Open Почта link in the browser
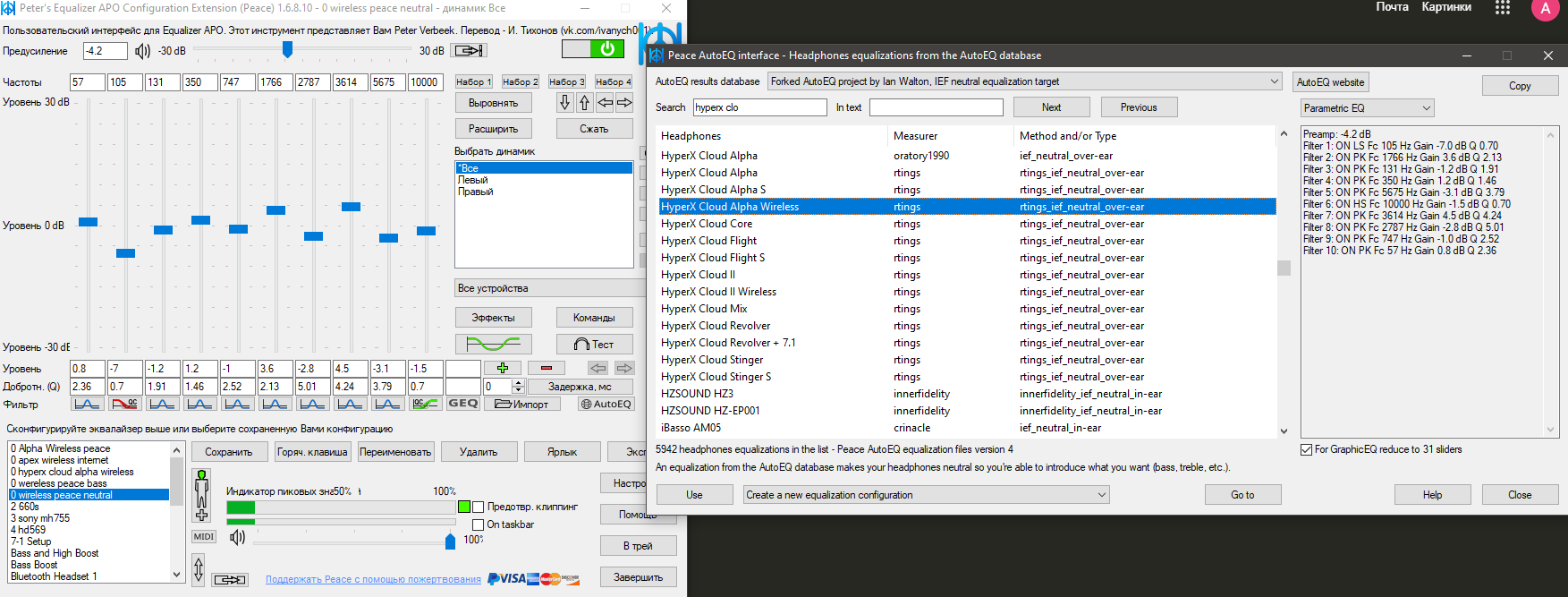The image size is (1568, 597). coord(1392,7)
